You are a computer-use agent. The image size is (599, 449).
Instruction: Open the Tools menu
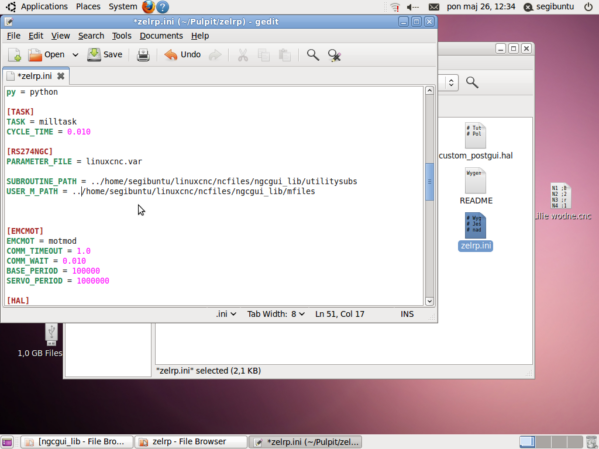click(x=121, y=36)
